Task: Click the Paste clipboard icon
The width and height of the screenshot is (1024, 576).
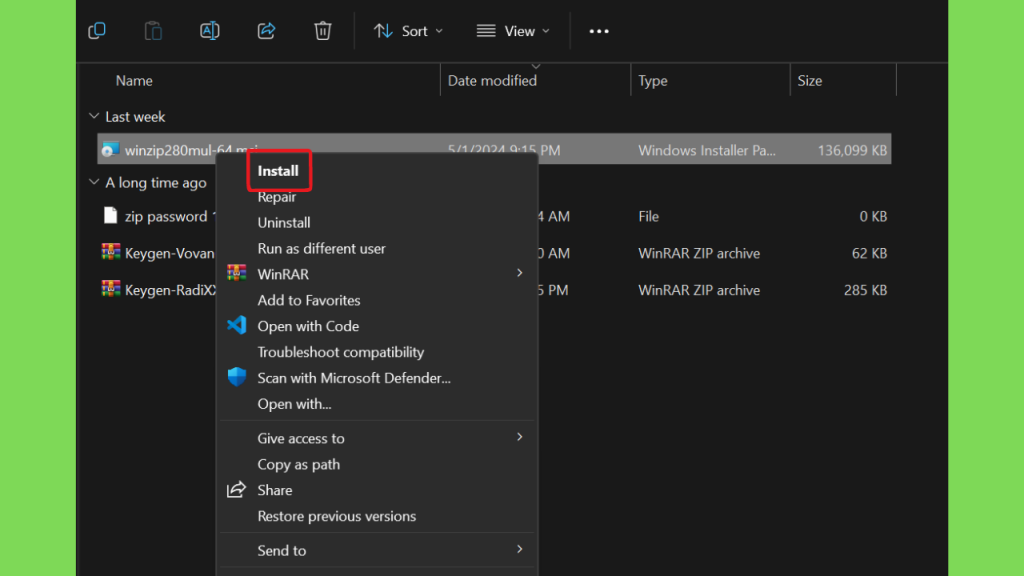Action: pyautogui.click(x=153, y=31)
